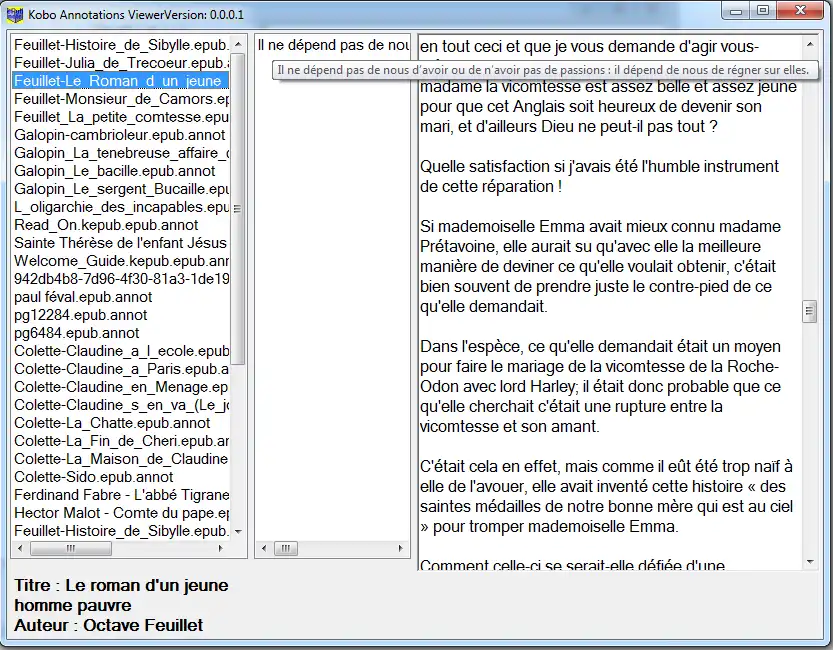Click file list horizontal scroll left arrow
This screenshot has width=833, height=650.
tap(20, 549)
